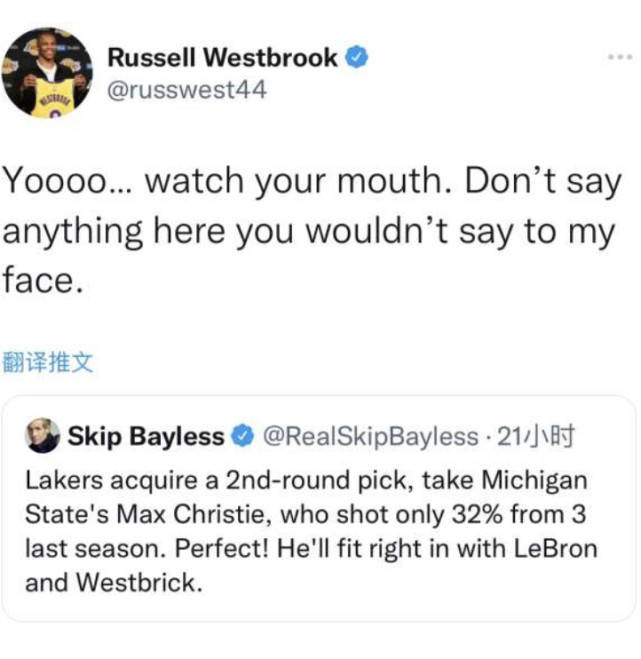Click the 翻译推文 translate tweet link
Screen dimensions: 641x659
47,362
